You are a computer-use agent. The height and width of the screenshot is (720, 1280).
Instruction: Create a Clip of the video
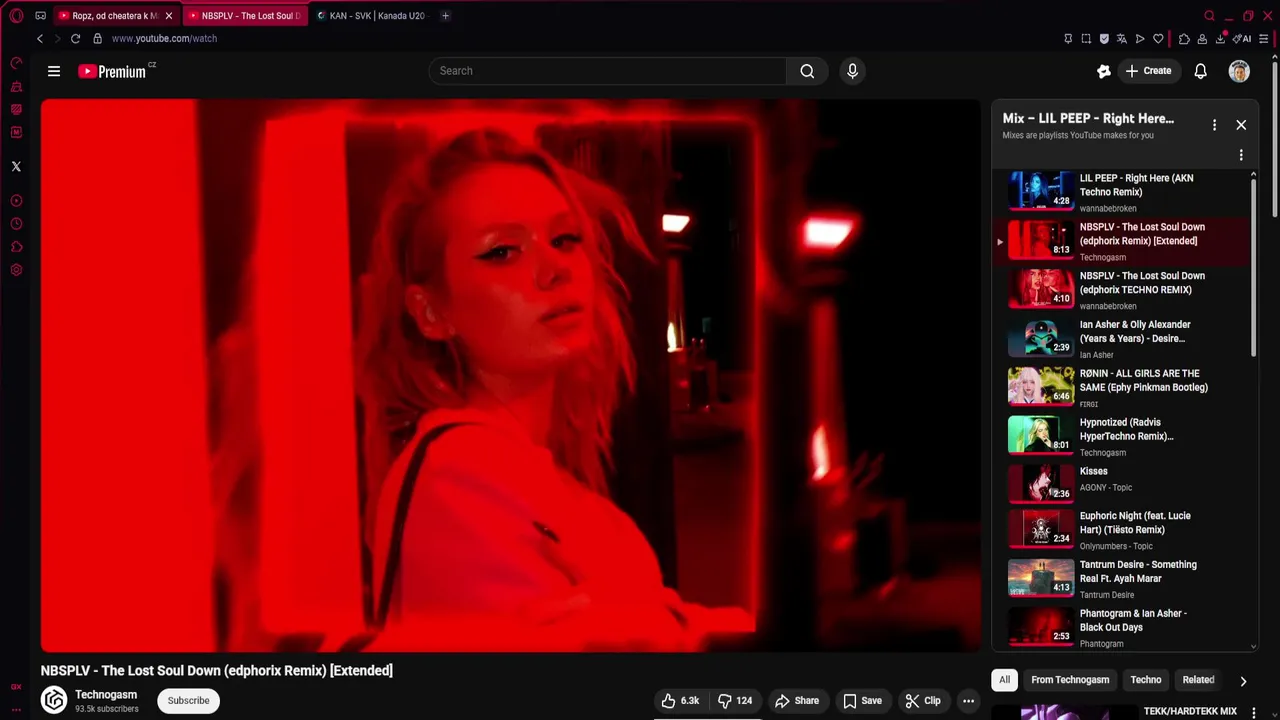pos(923,701)
